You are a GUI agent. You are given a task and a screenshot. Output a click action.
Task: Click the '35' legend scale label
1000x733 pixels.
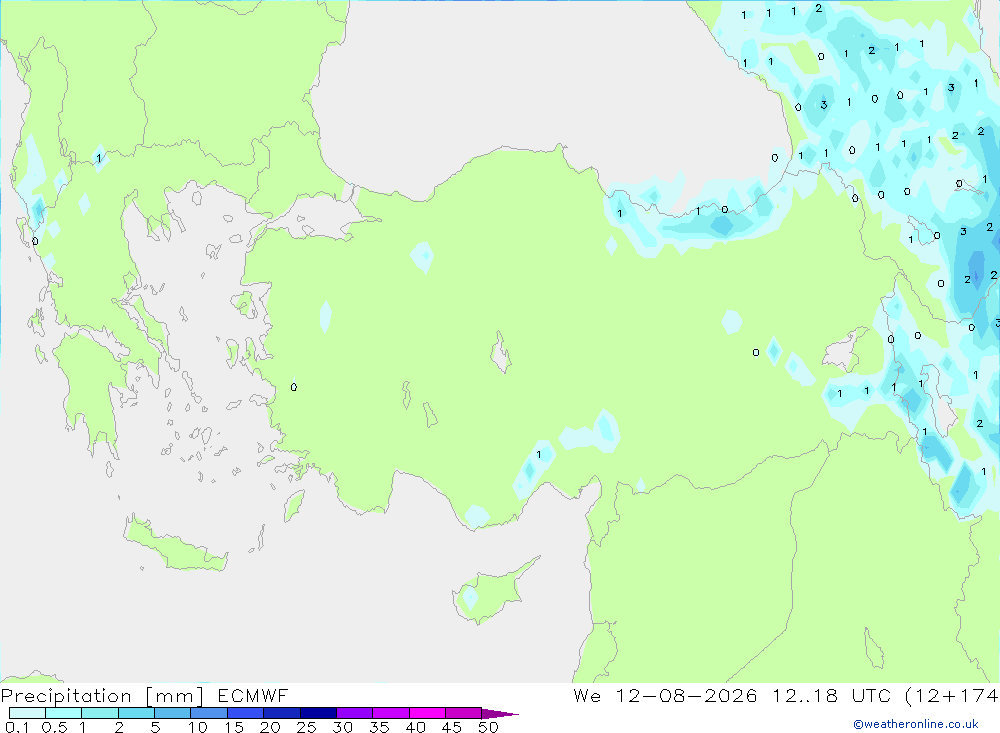[x=379, y=727]
